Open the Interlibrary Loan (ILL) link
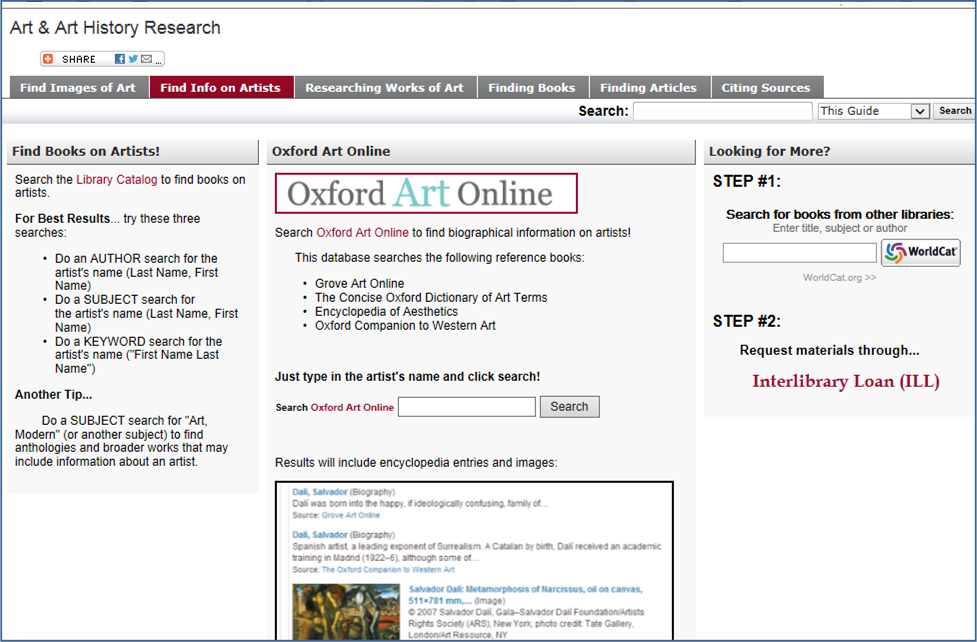This screenshot has width=977, height=642. [846, 381]
